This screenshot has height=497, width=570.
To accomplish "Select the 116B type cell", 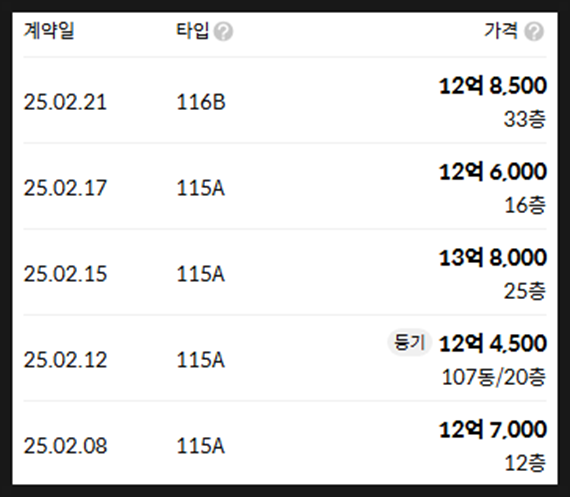I will [201, 102].
